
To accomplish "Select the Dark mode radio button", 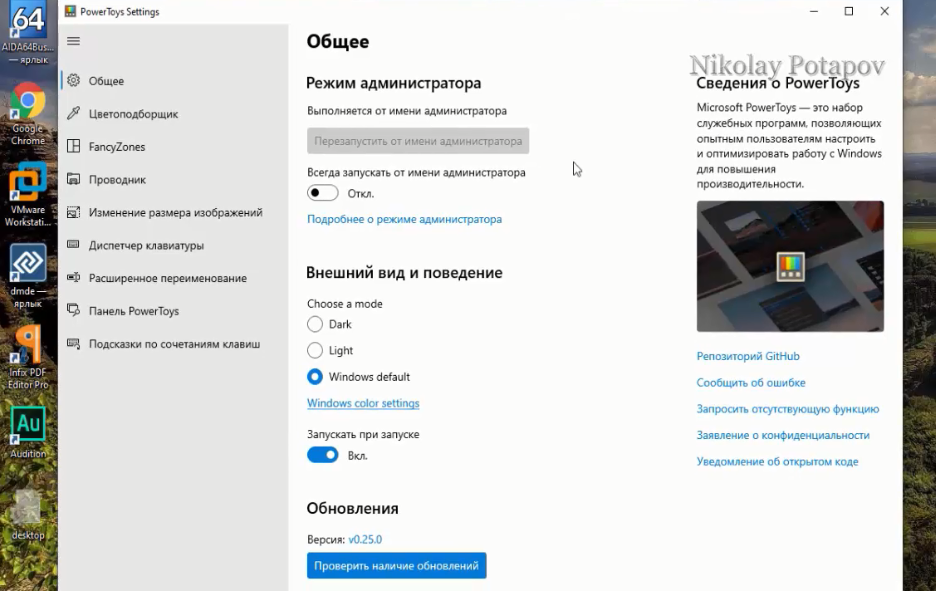I will pos(315,324).
